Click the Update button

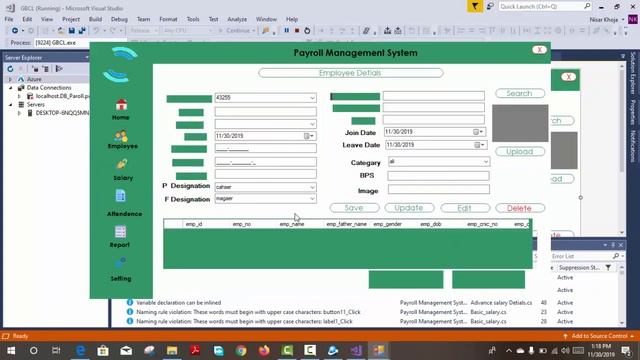(409, 208)
